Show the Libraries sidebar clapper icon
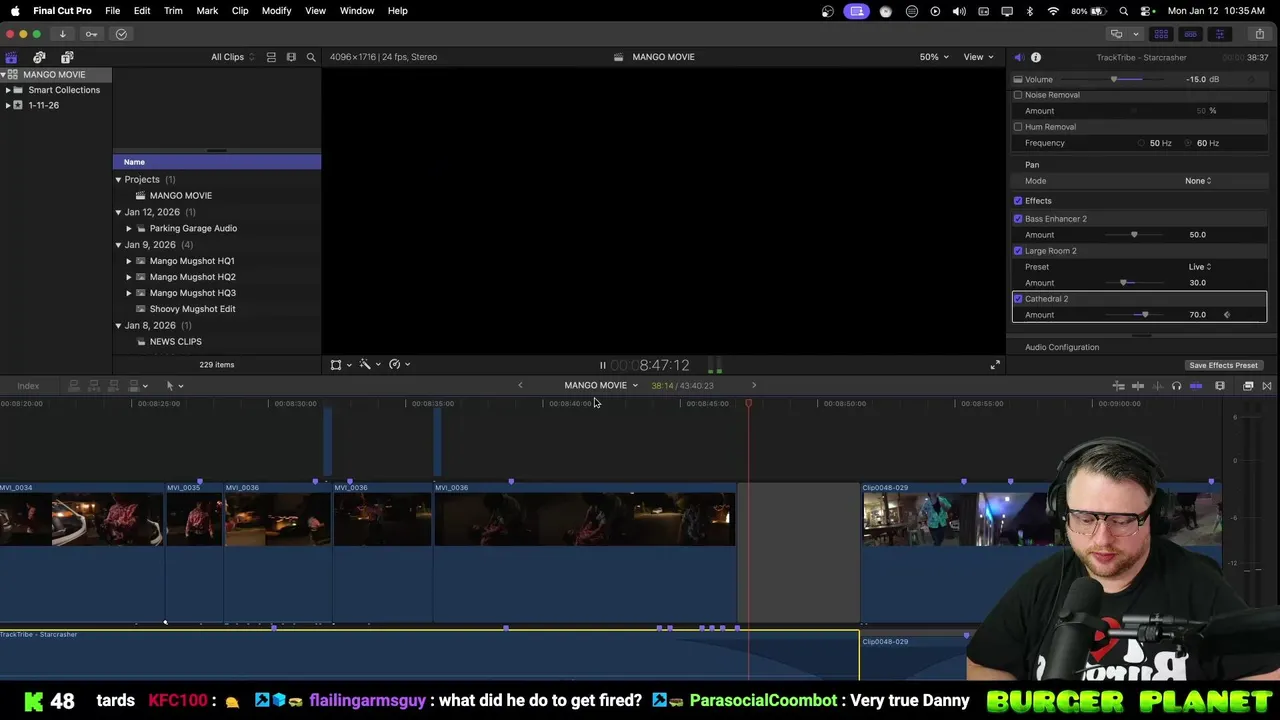 11,57
